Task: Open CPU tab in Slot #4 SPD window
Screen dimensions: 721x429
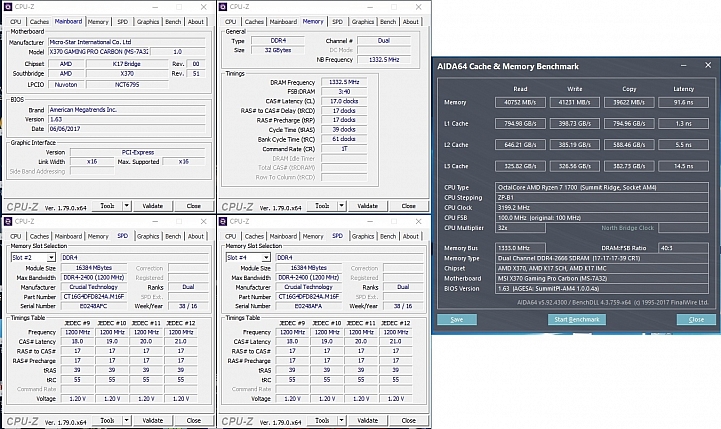Action: coord(230,236)
